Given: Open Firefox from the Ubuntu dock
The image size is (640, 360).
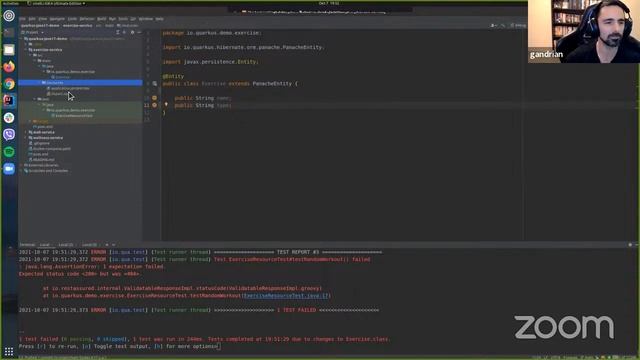Looking at the screenshot, I should pyautogui.click(x=9, y=67).
